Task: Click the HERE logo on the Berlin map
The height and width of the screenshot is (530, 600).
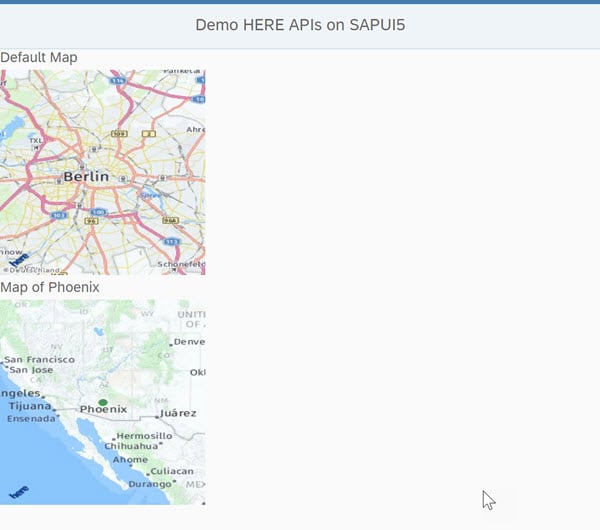Action: click(x=19, y=260)
